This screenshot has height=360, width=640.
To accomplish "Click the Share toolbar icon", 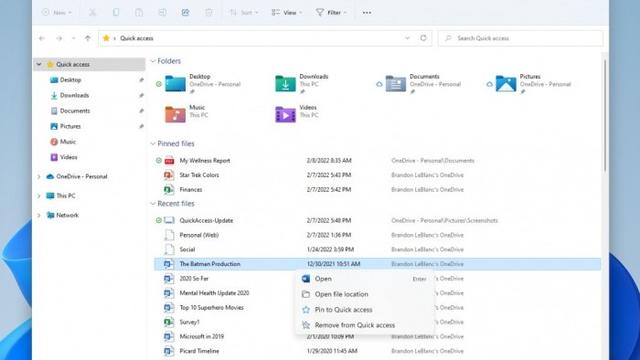I will (185, 13).
